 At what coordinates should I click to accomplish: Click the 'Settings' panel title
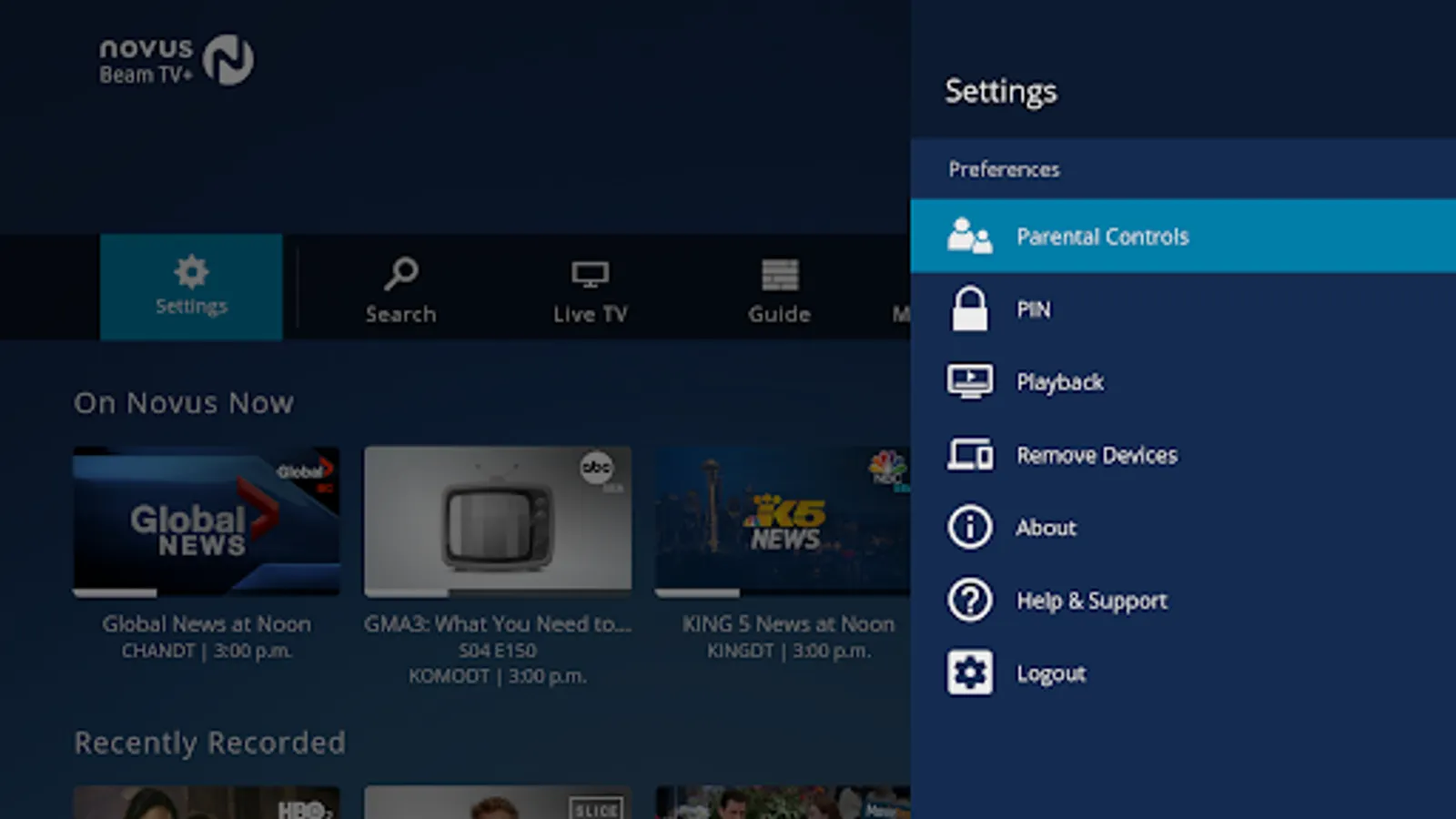[x=1001, y=91]
